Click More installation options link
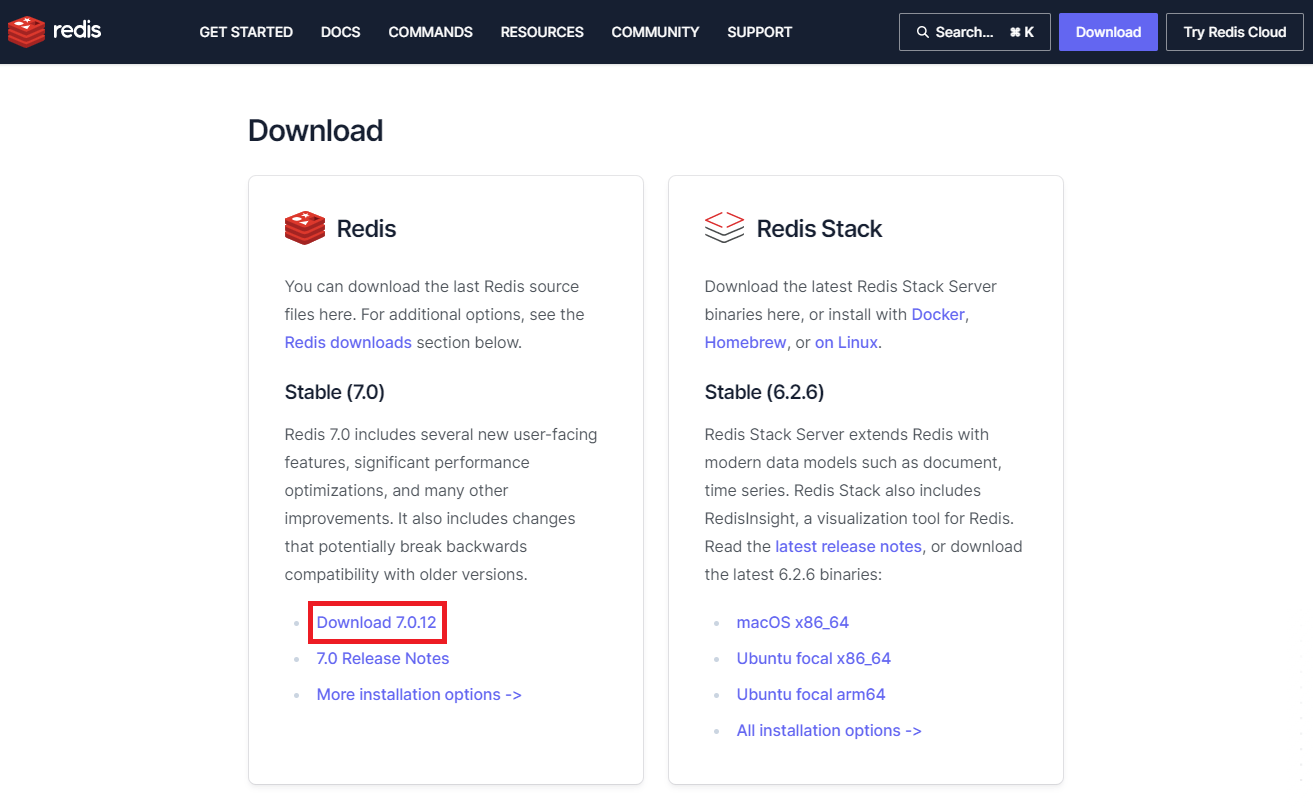 pyautogui.click(x=419, y=694)
